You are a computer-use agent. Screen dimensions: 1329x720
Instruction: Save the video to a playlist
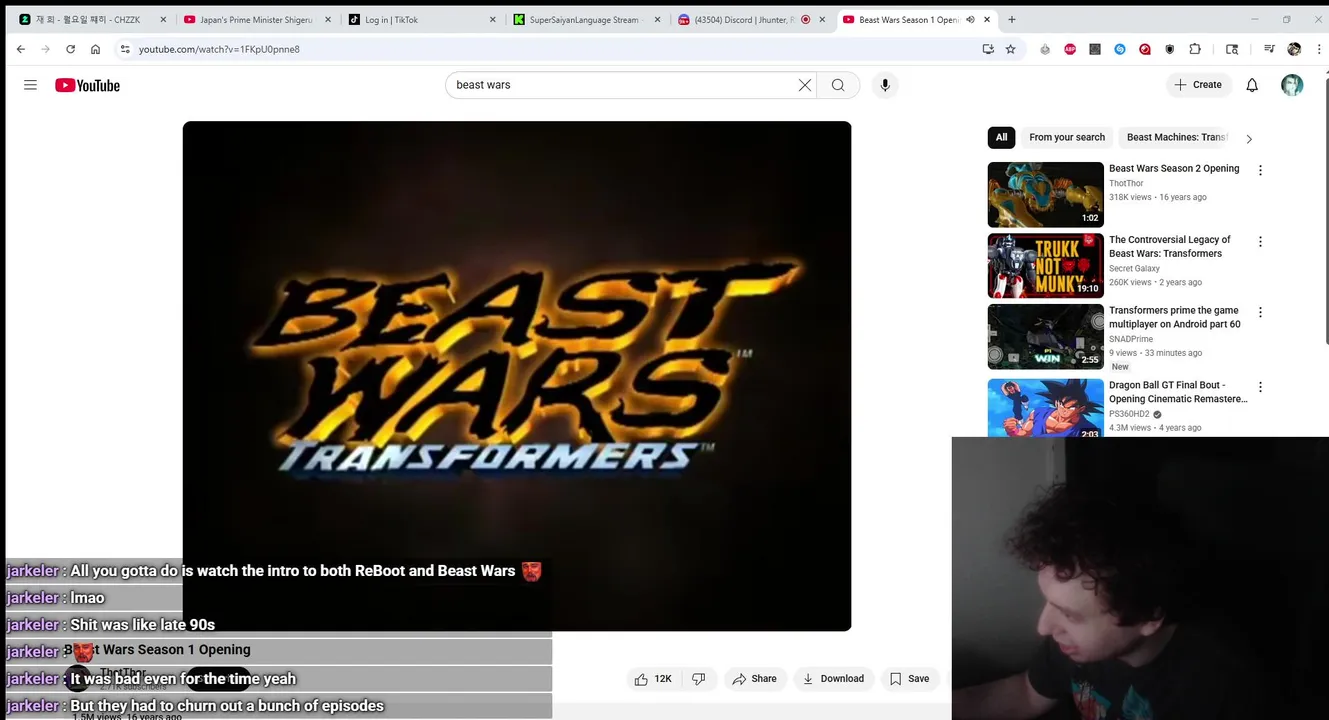(x=909, y=679)
